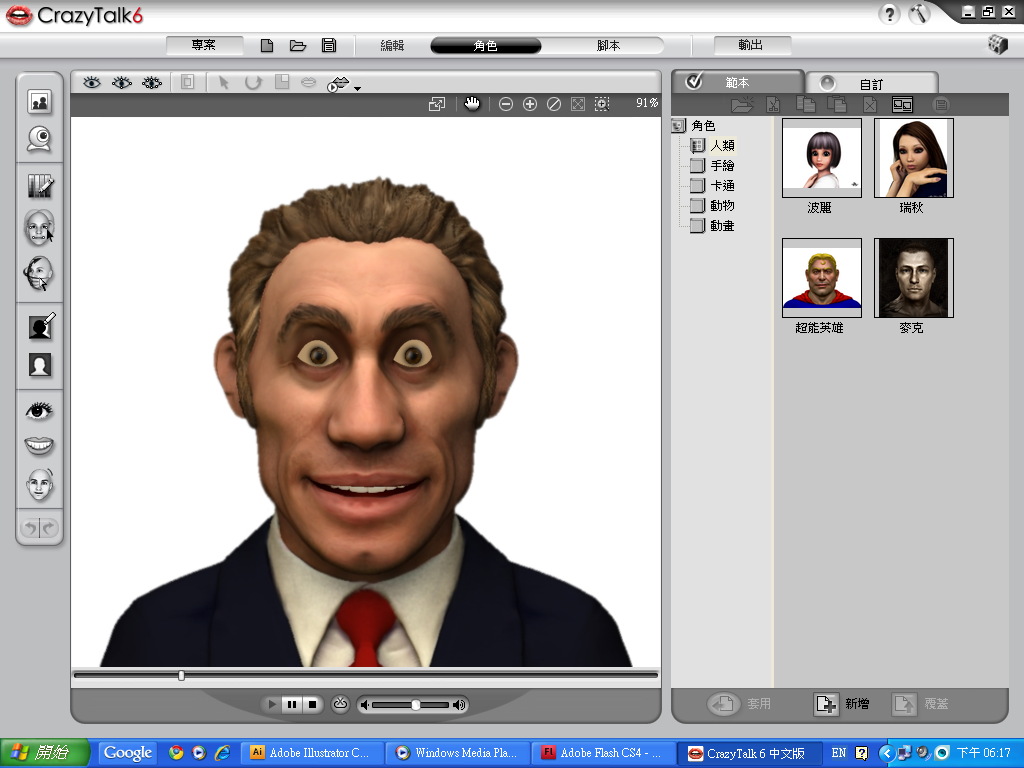
Task: Switch to the 自訂 tab
Action: (871, 84)
